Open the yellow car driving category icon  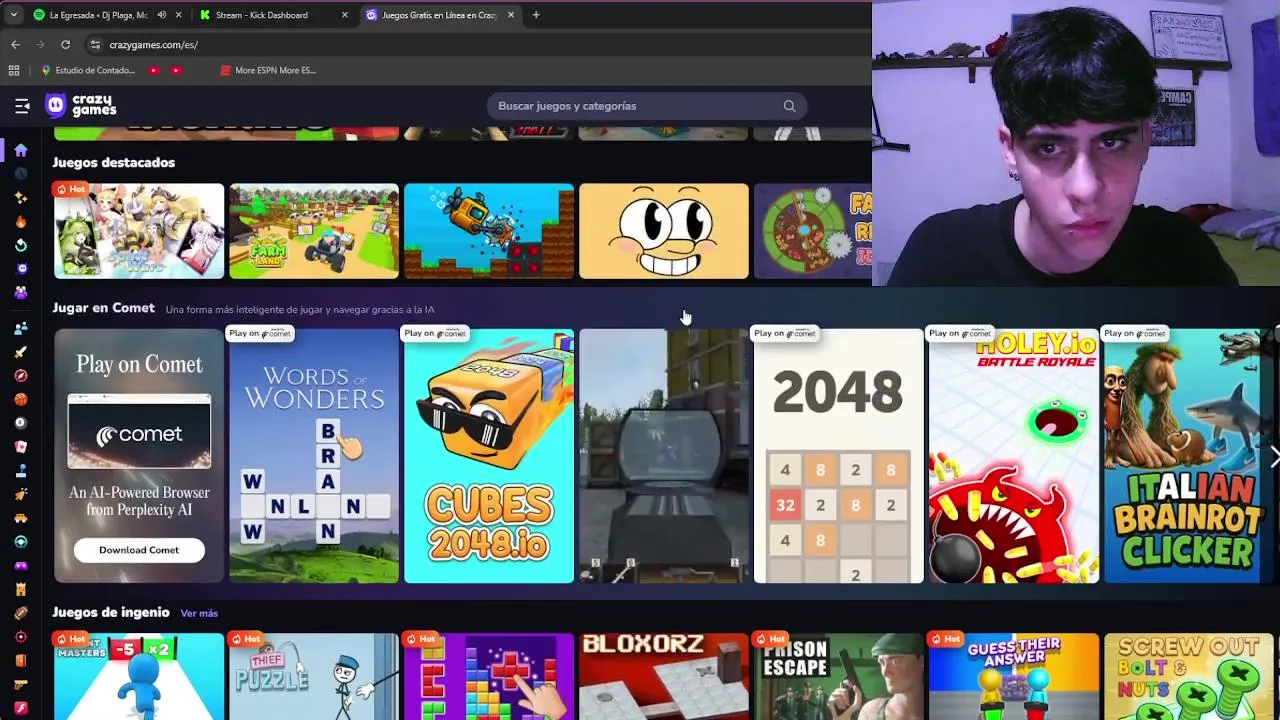20,518
